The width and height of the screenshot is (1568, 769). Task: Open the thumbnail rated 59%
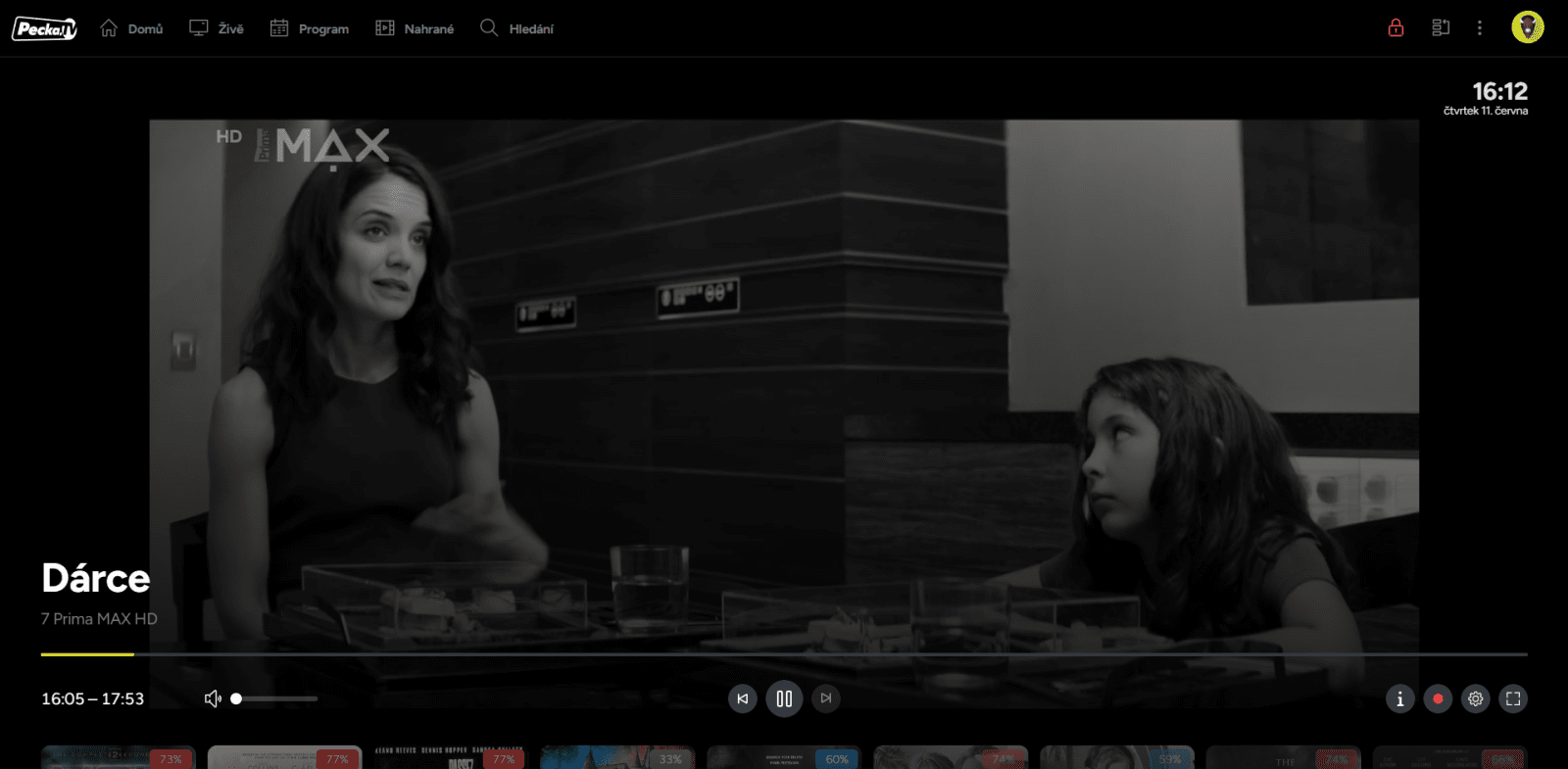pyautogui.click(x=1117, y=757)
